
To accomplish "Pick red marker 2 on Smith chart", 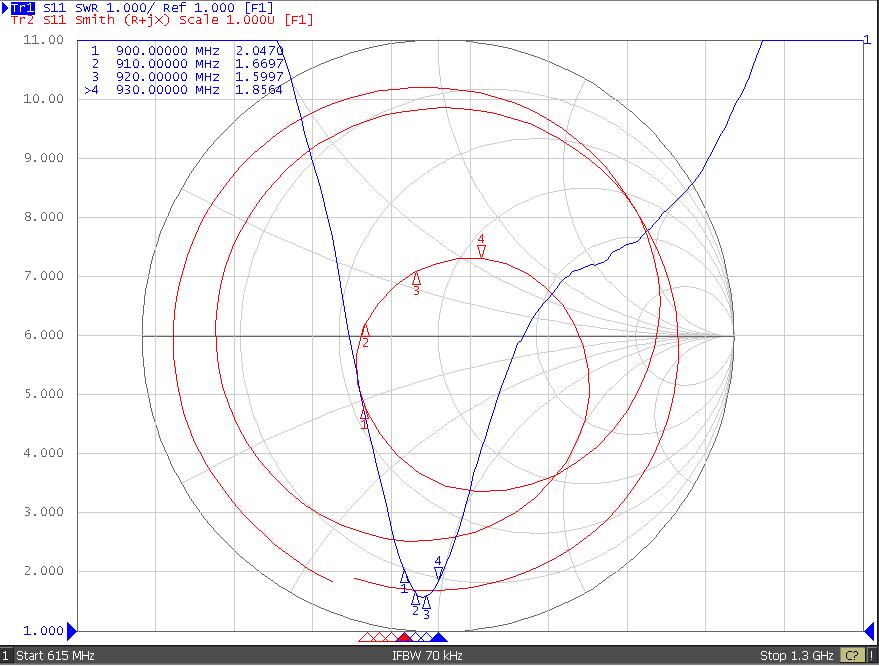I will coord(365,331).
